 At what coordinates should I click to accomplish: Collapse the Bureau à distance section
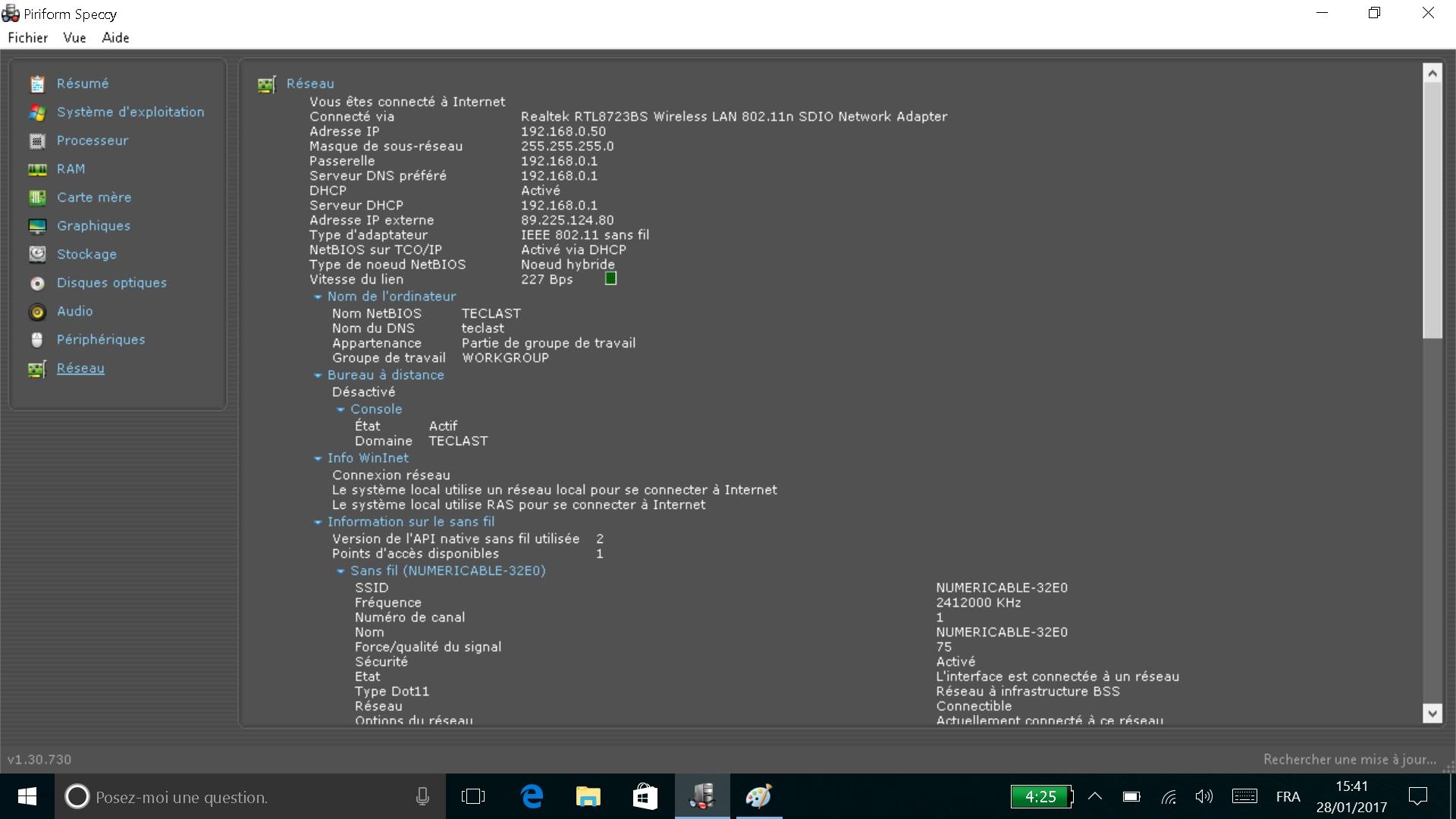click(x=318, y=375)
